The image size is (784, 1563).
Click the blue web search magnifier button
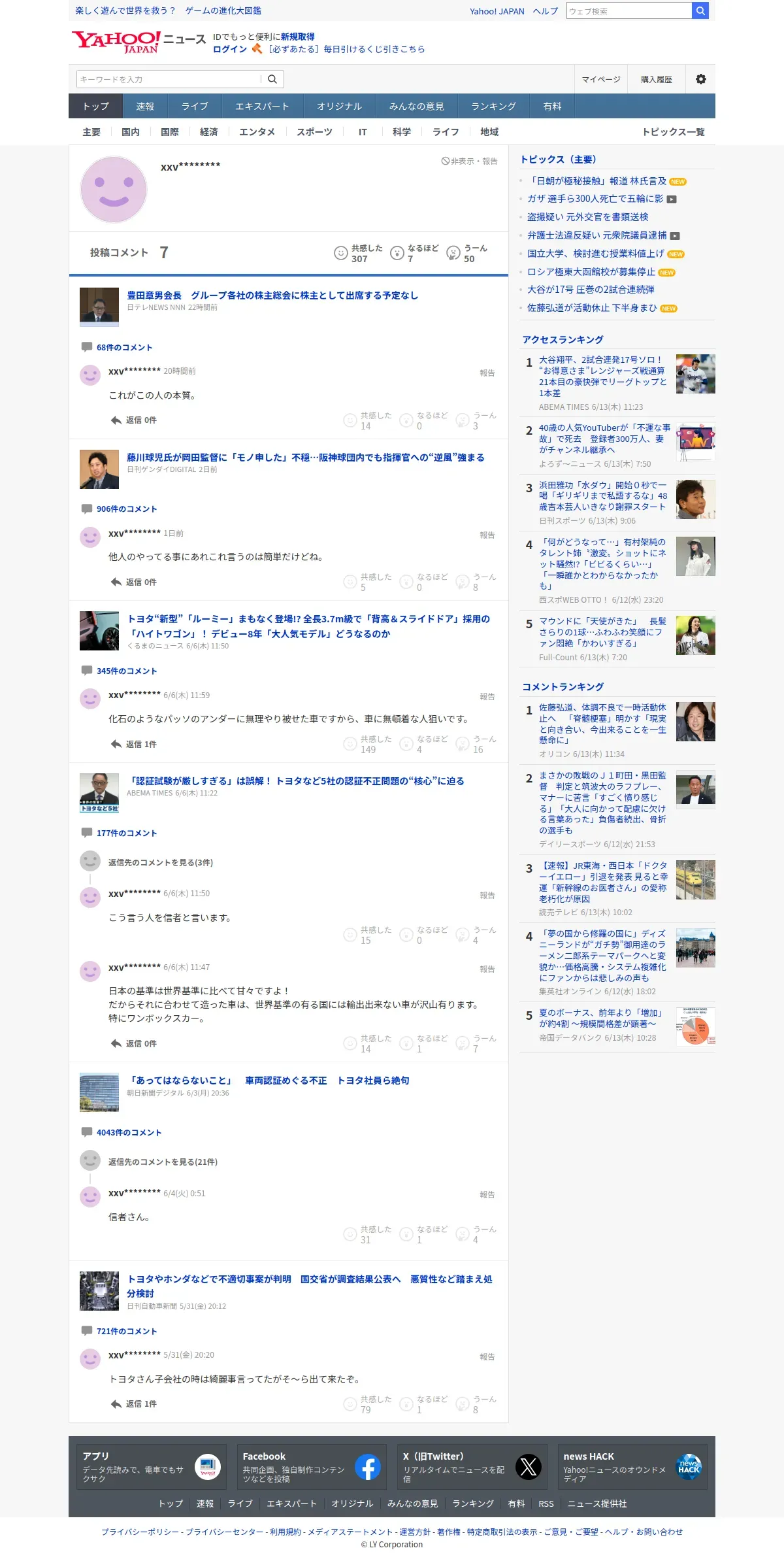[x=700, y=10]
